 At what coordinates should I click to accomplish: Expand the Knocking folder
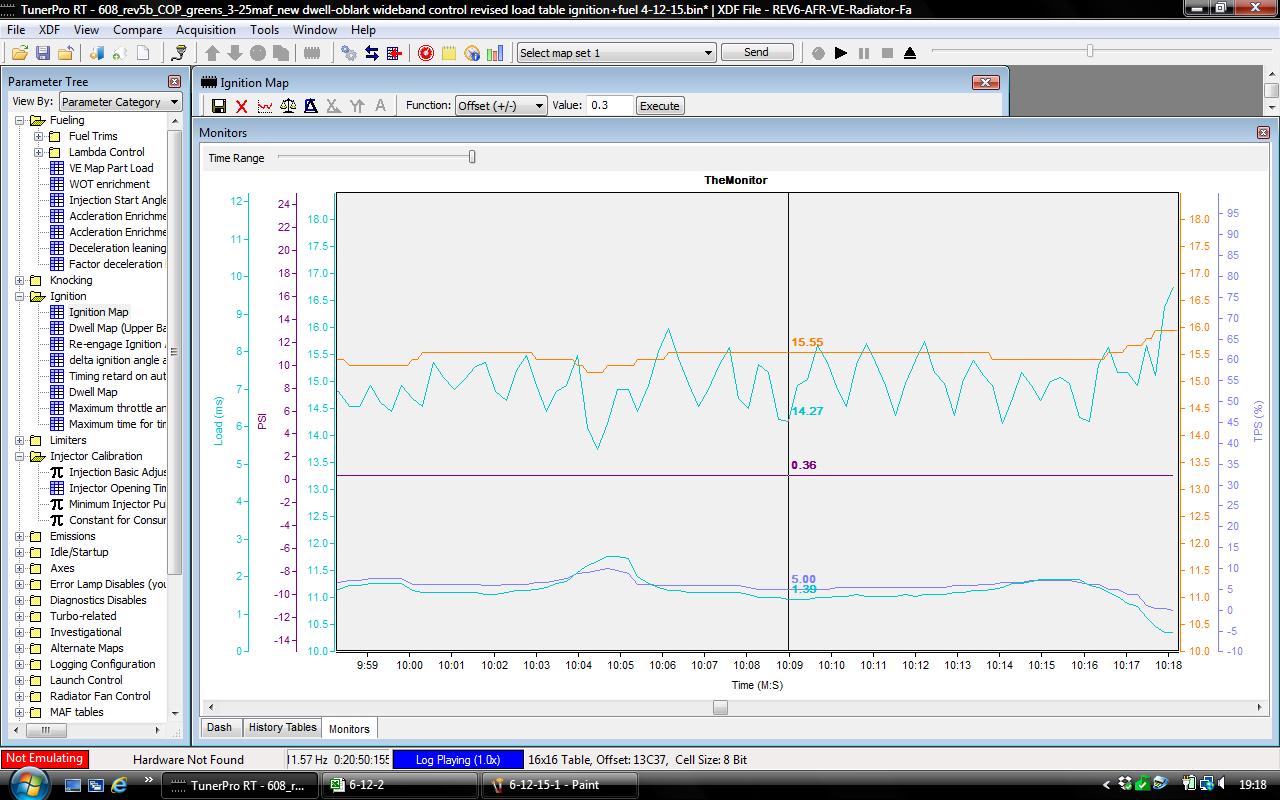tap(19, 280)
